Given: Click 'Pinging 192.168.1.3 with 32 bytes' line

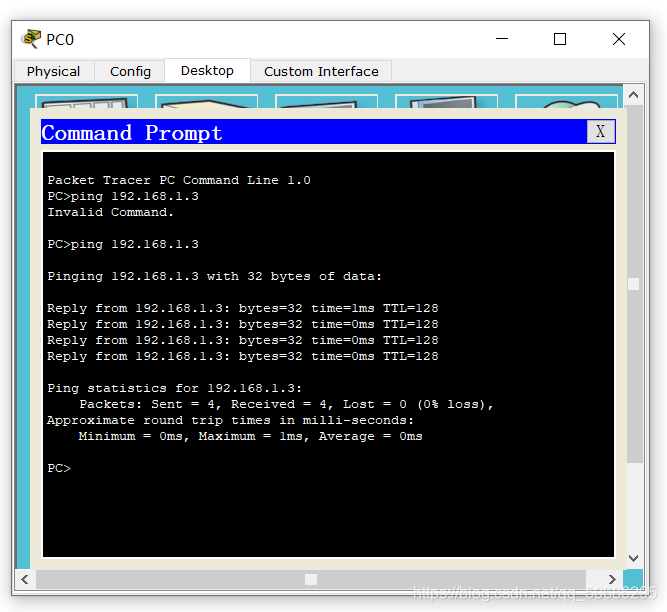Looking at the screenshot, I should tap(214, 276).
